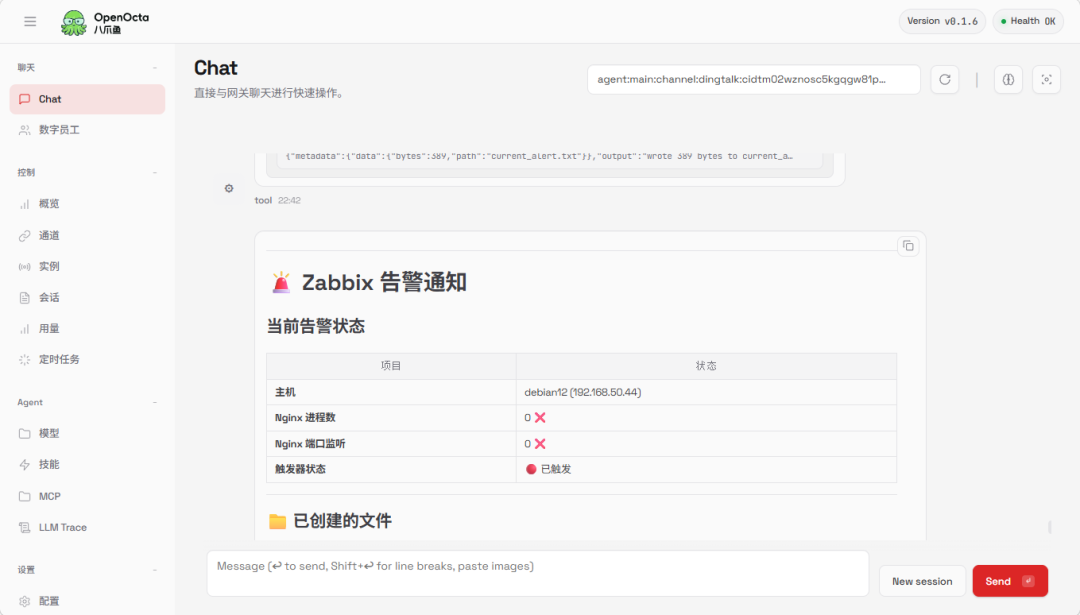
Task: Collapse the 控制 sidebar section
Action: (x=155, y=173)
